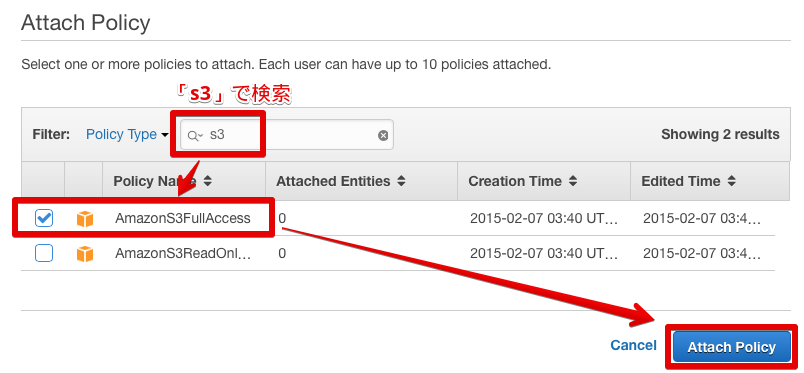Image resolution: width=804 pixels, height=373 pixels.
Task: Check the AmazonS3ReadOnly policy checkbox
Action: (44, 253)
